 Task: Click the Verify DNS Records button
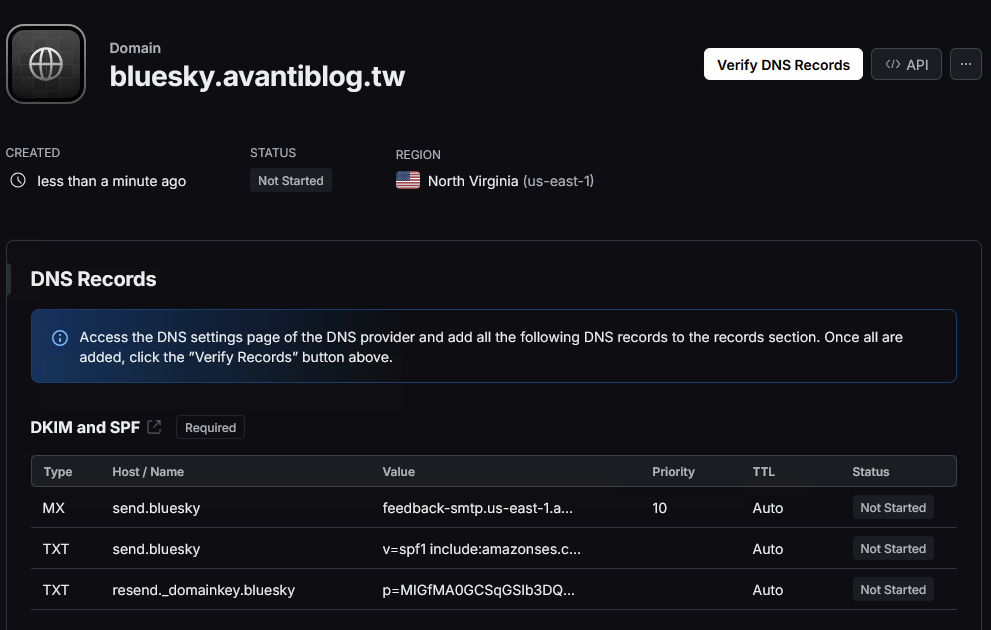pos(783,64)
